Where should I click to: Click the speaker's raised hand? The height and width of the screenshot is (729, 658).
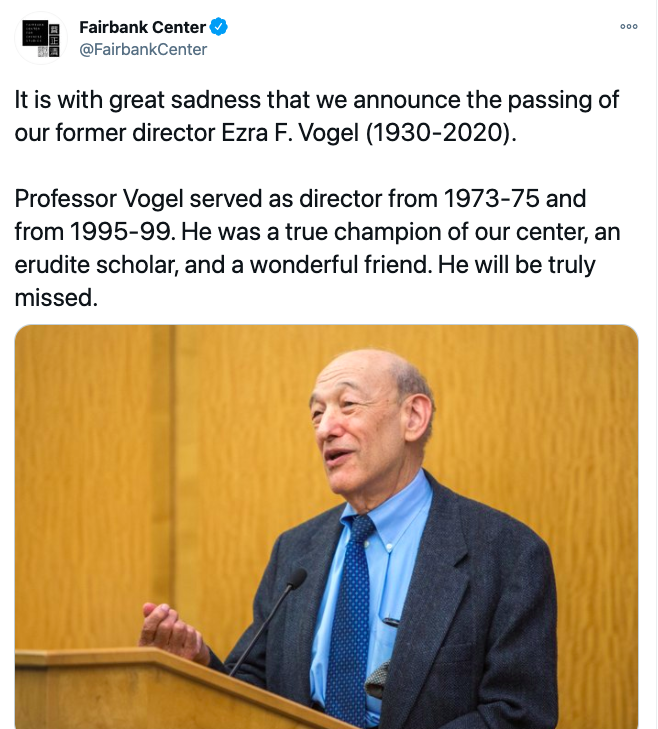point(174,631)
